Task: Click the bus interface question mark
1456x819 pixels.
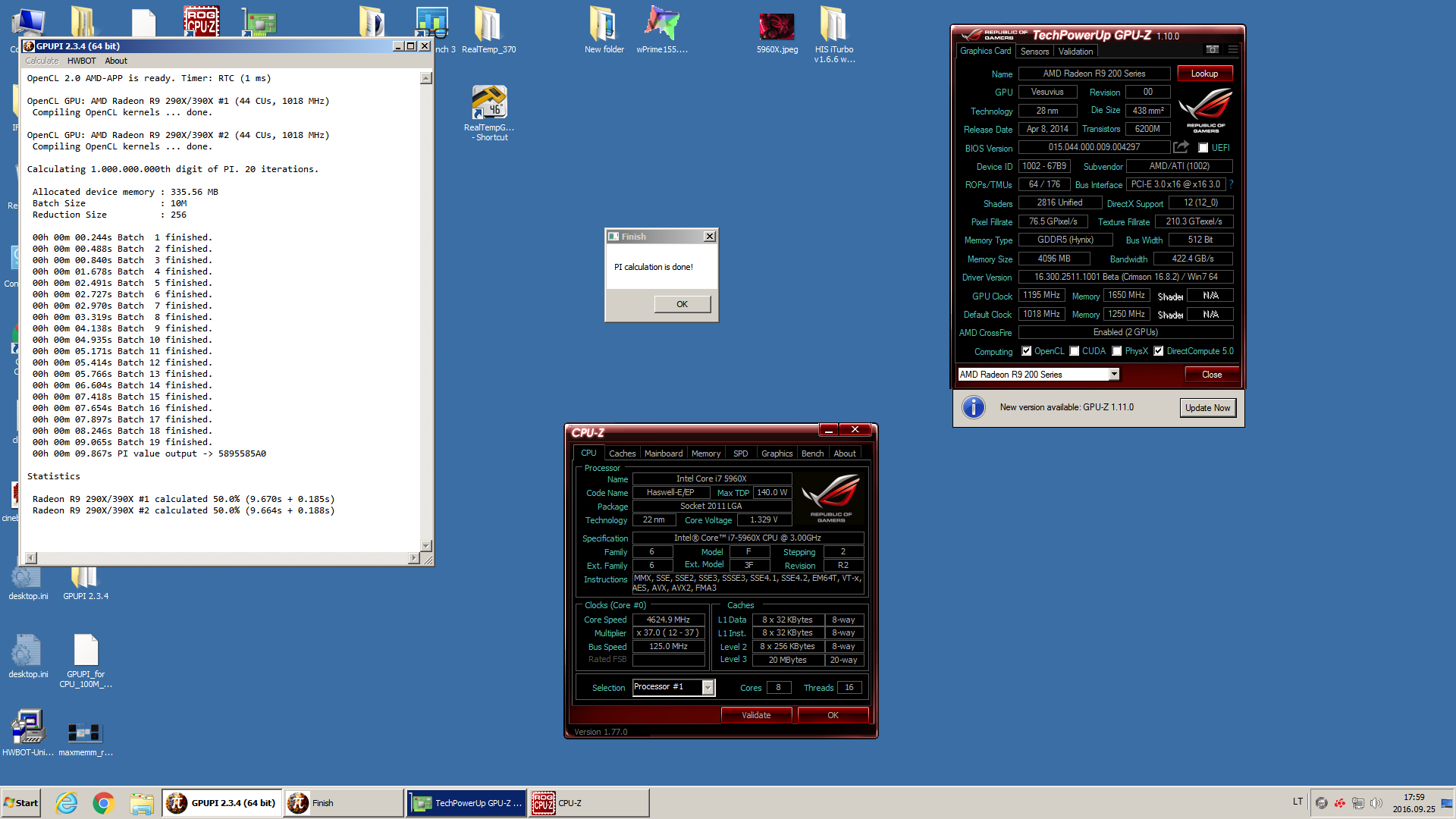Action: coord(1231,184)
